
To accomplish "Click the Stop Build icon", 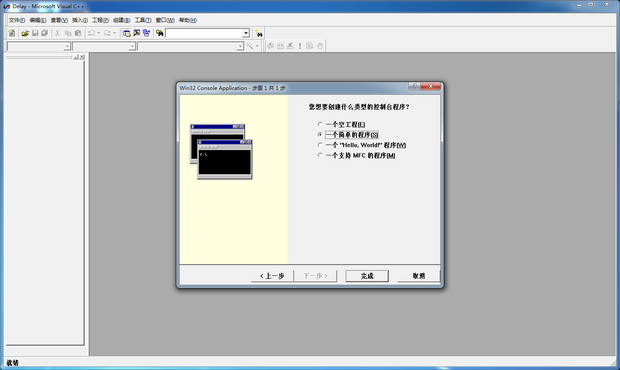I will (290, 46).
